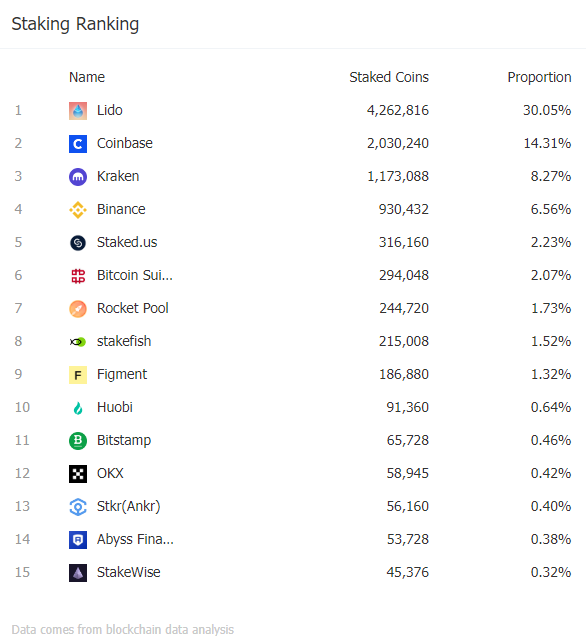Click the Staked Coins column header

pyautogui.click(x=389, y=77)
